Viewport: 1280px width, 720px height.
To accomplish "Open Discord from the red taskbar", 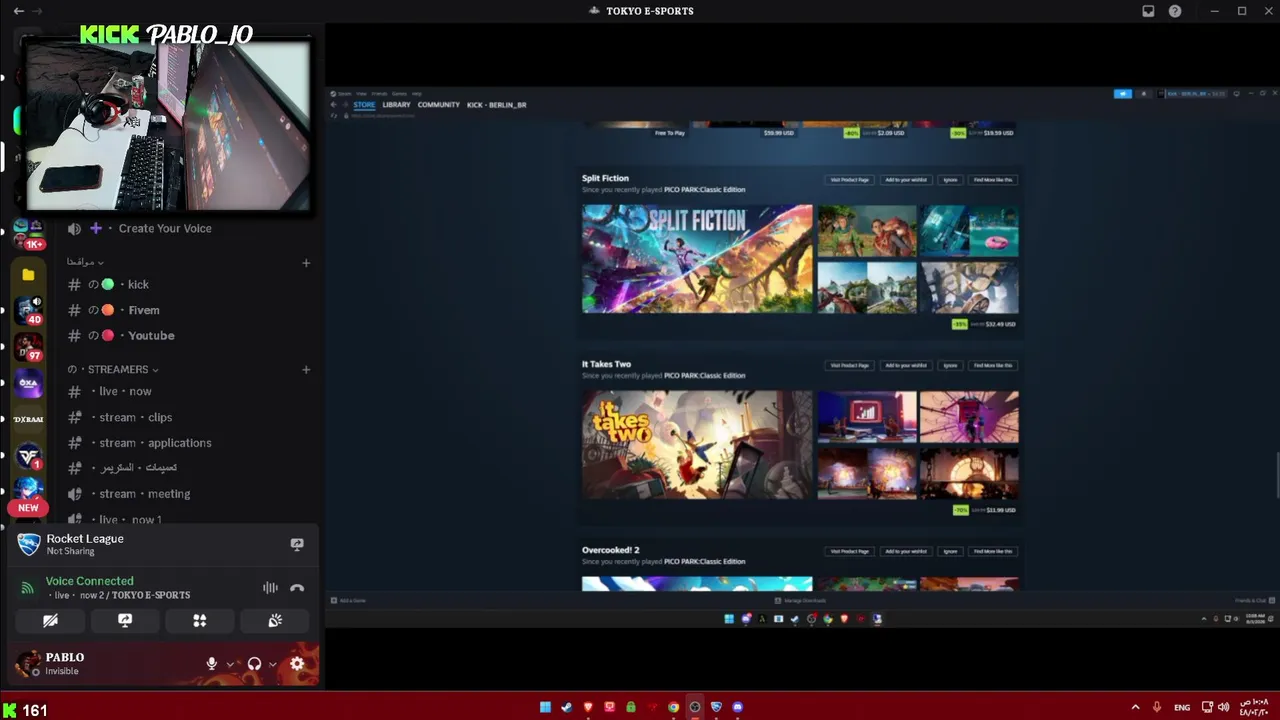I will 738,707.
